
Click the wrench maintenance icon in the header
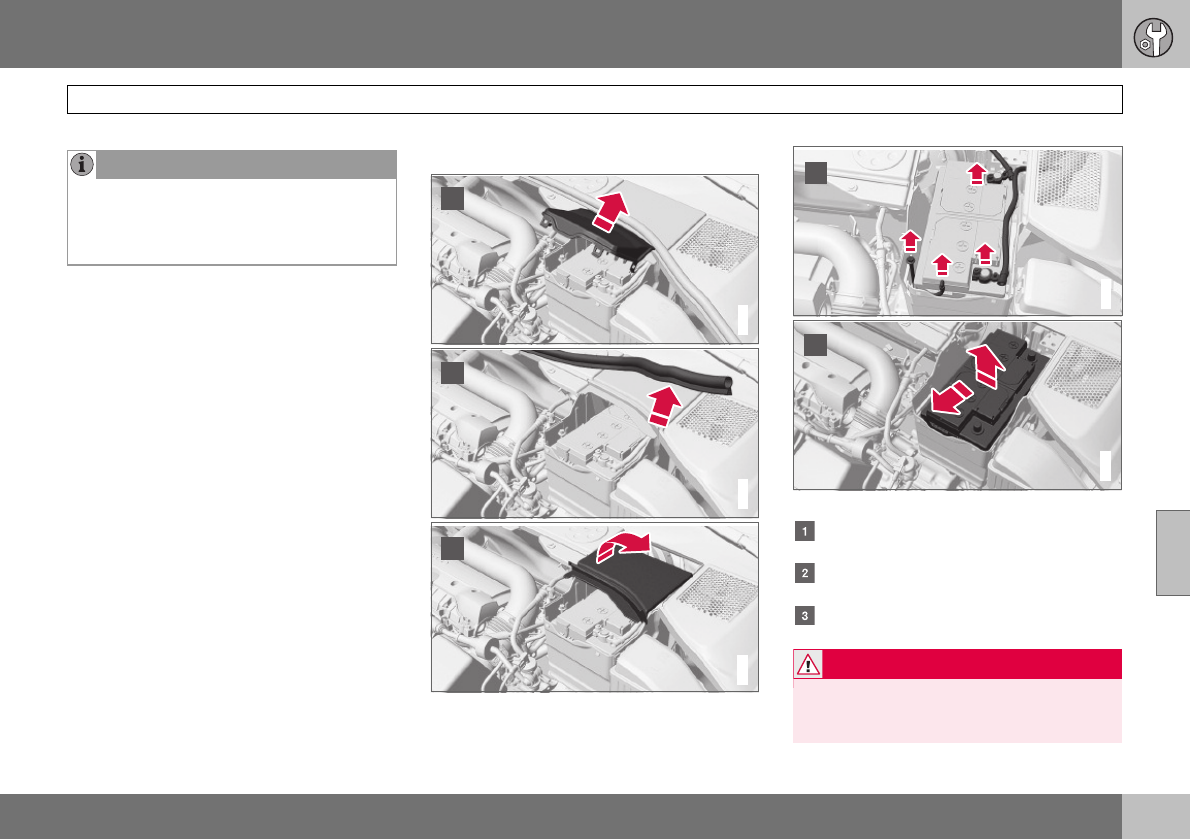(1153, 36)
